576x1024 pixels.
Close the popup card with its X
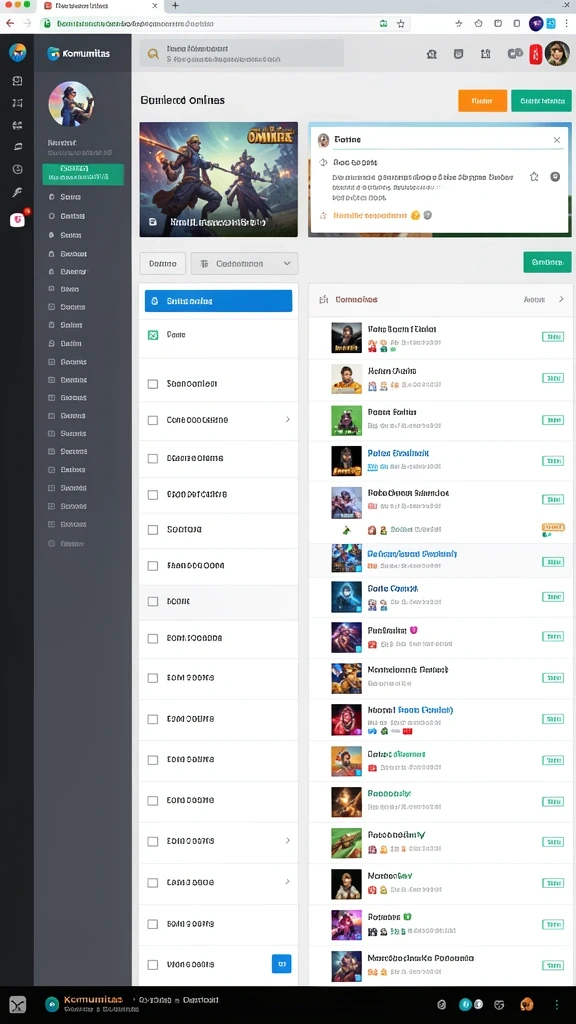coord(556,140)
